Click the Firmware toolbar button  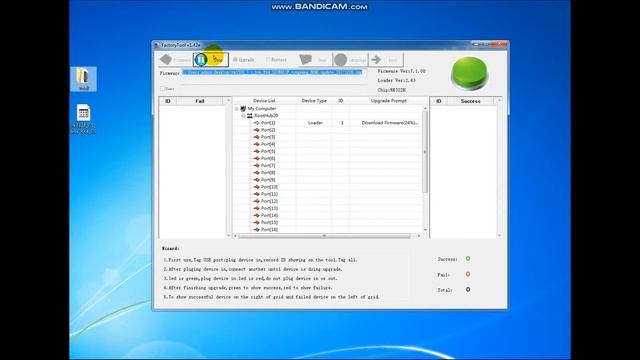tap(176, 60)
